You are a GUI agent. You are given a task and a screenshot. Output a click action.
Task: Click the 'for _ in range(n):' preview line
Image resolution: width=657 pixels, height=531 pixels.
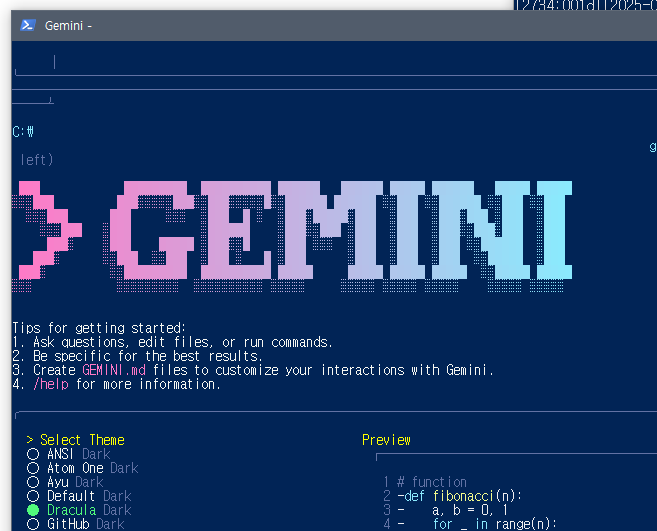coord(494,524)
